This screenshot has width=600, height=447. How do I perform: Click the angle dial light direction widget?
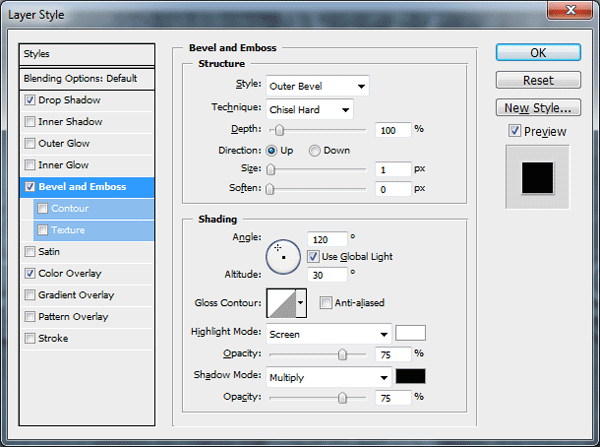(x=283, y=257)
